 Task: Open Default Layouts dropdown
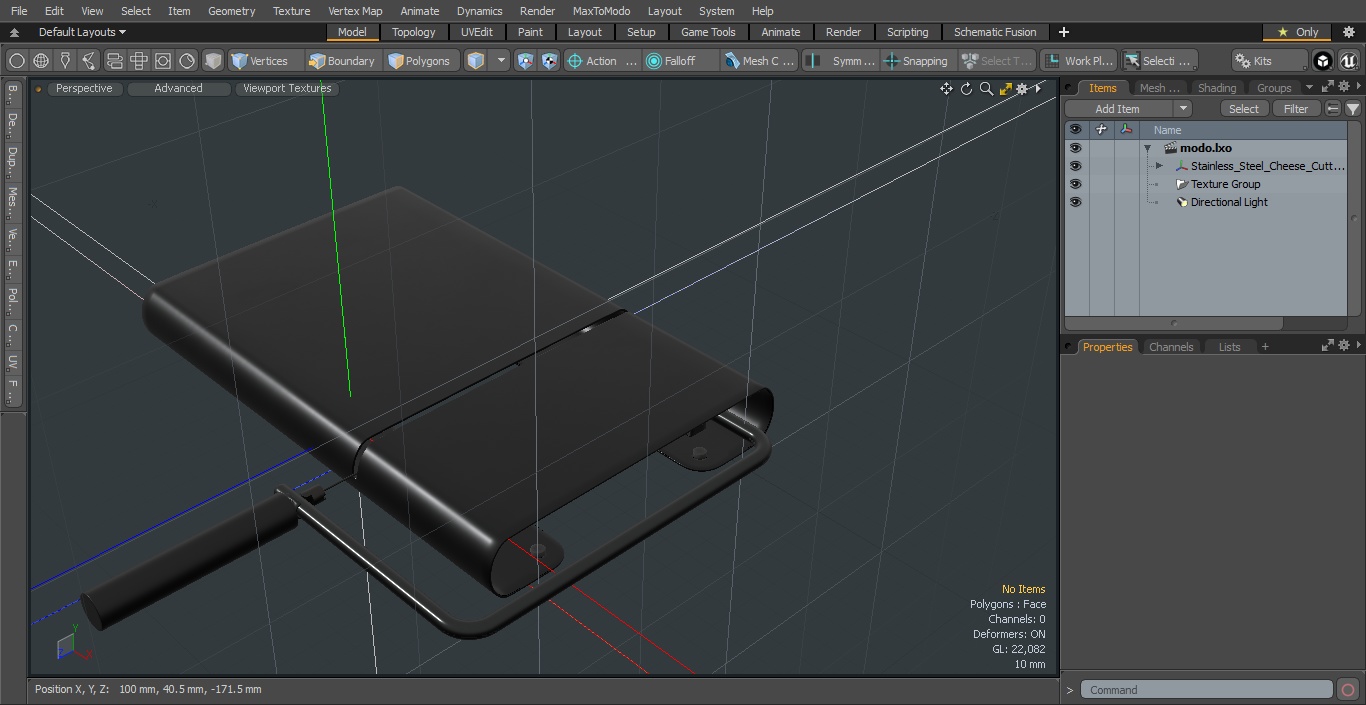82,32
